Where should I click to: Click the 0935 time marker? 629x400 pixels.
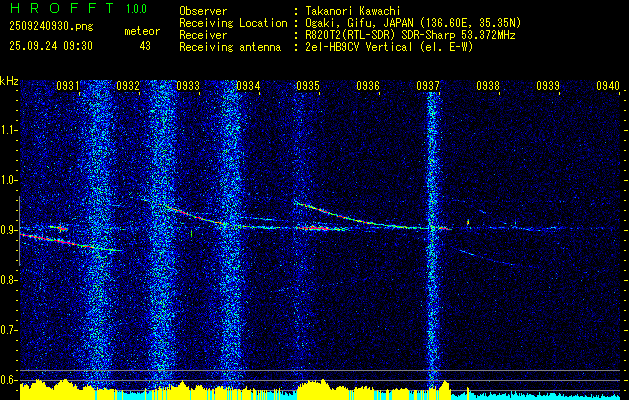point(308,87)
